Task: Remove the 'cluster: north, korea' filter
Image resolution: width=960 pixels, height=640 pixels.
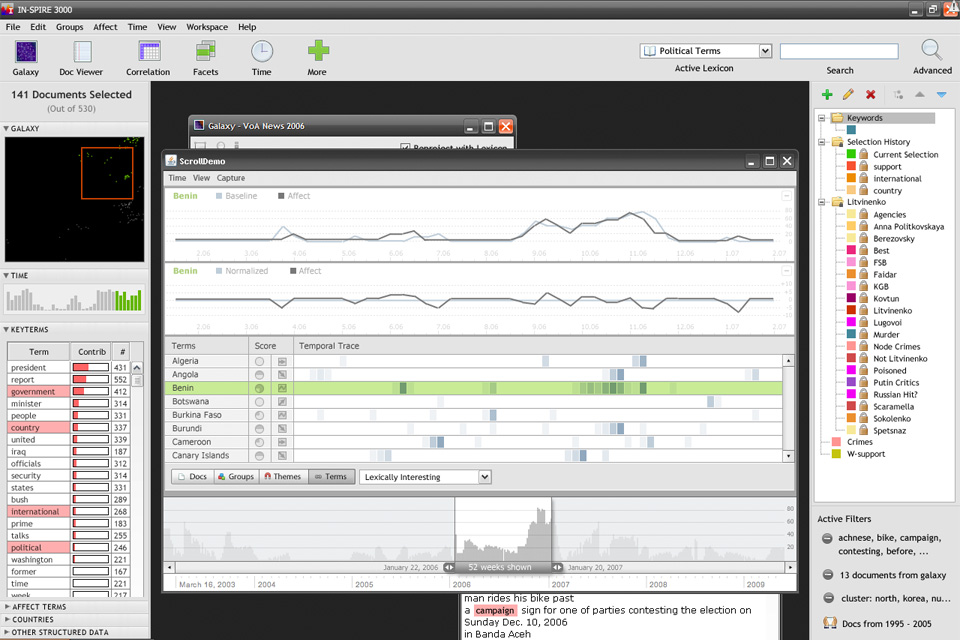Action: [x=827, y=598]
